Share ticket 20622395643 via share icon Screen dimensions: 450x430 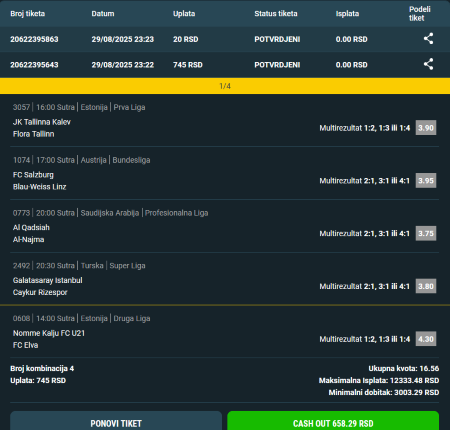428,64
